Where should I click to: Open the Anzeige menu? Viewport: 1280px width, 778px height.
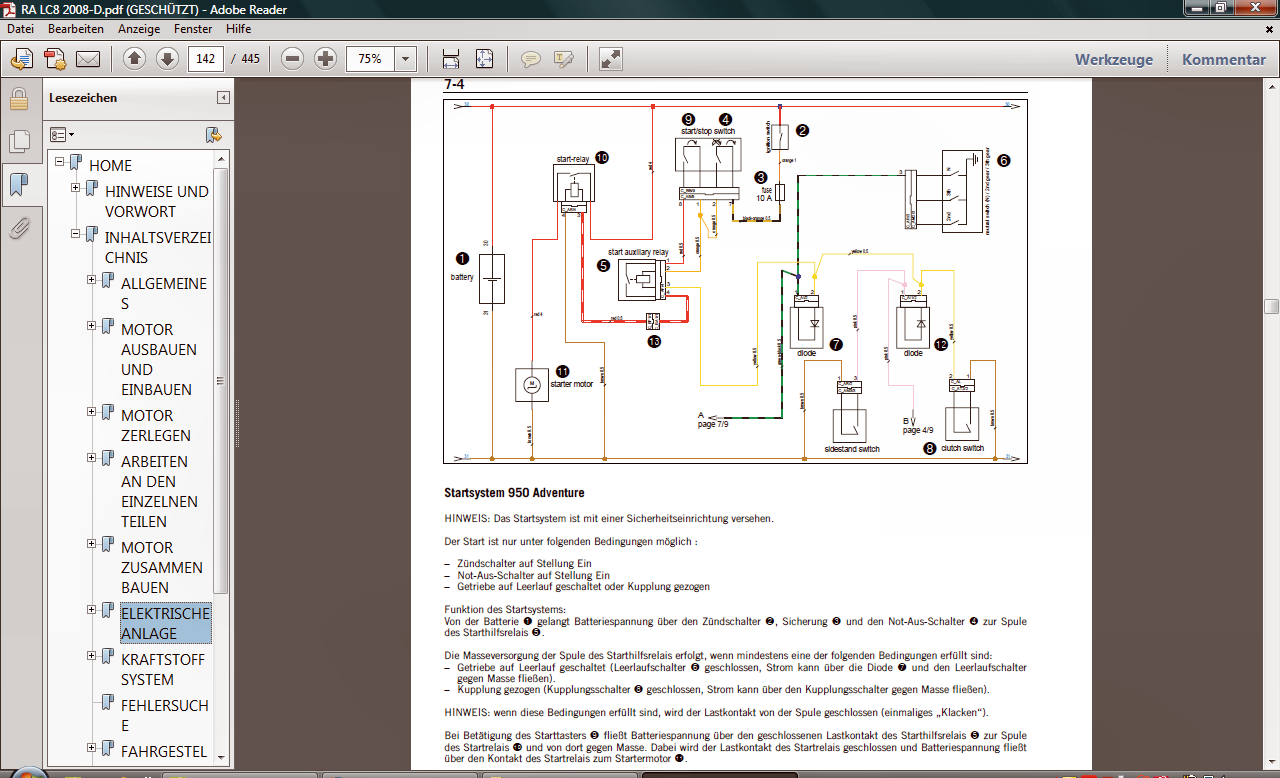(x=139, y=29)
